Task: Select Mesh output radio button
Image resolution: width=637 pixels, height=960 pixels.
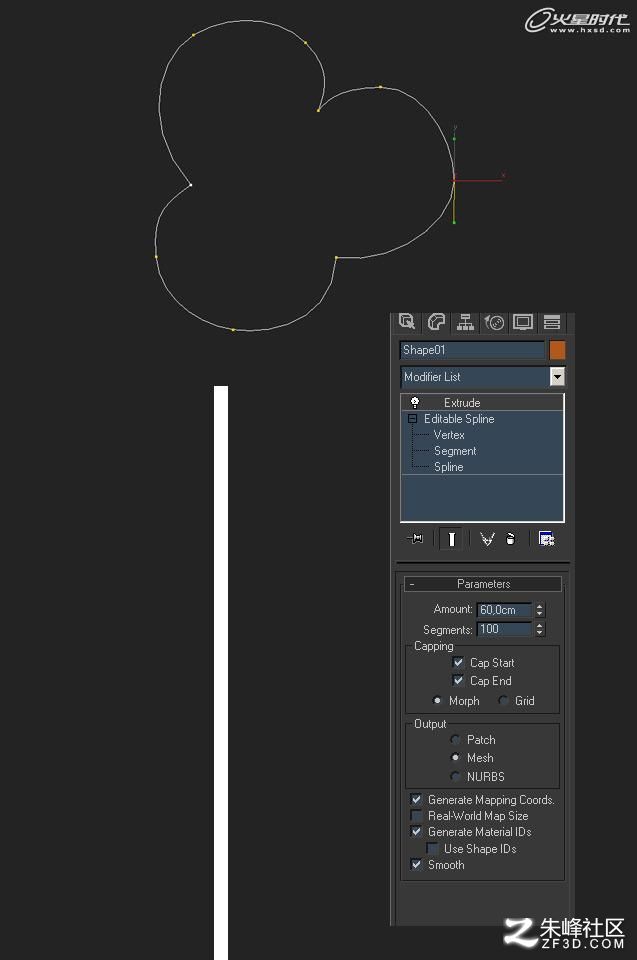Action: click(x=455, y=757)
